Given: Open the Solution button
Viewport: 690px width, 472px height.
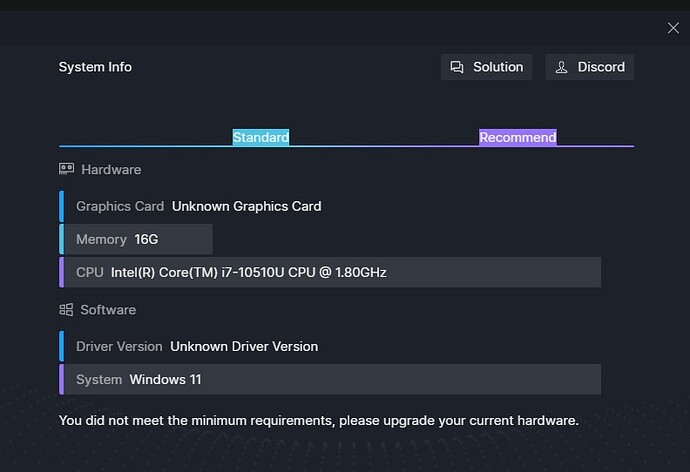Looking at the screenshot, I should pyautogui.click(x=486, y=67).
